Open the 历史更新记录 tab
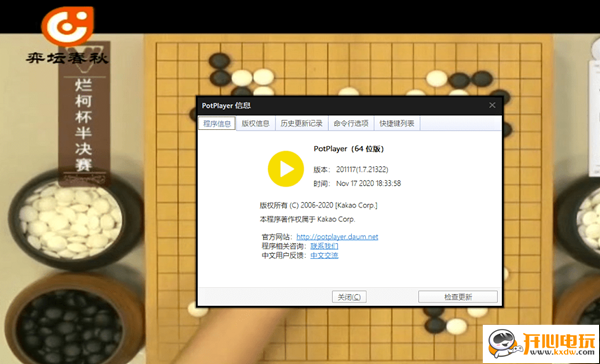This screenshot has height=364, width=600. 302,123
